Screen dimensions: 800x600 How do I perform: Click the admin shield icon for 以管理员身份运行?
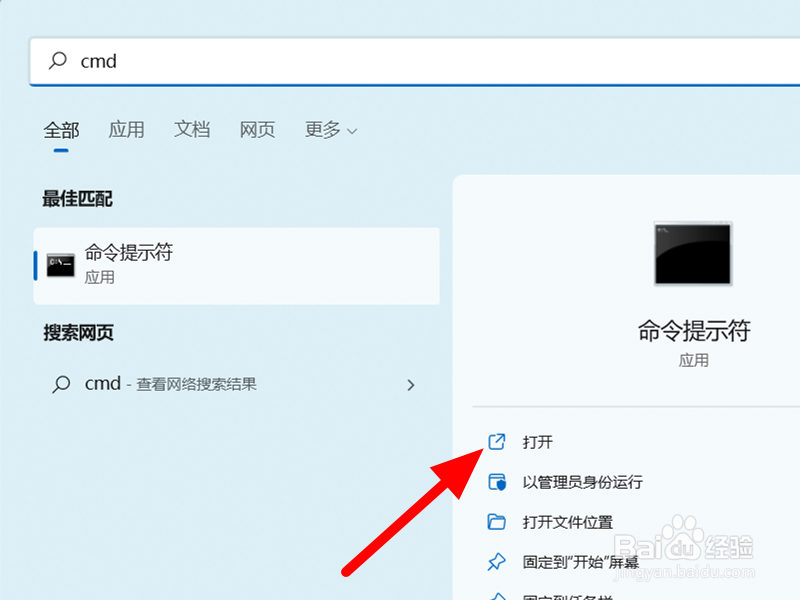coord(497,481)
